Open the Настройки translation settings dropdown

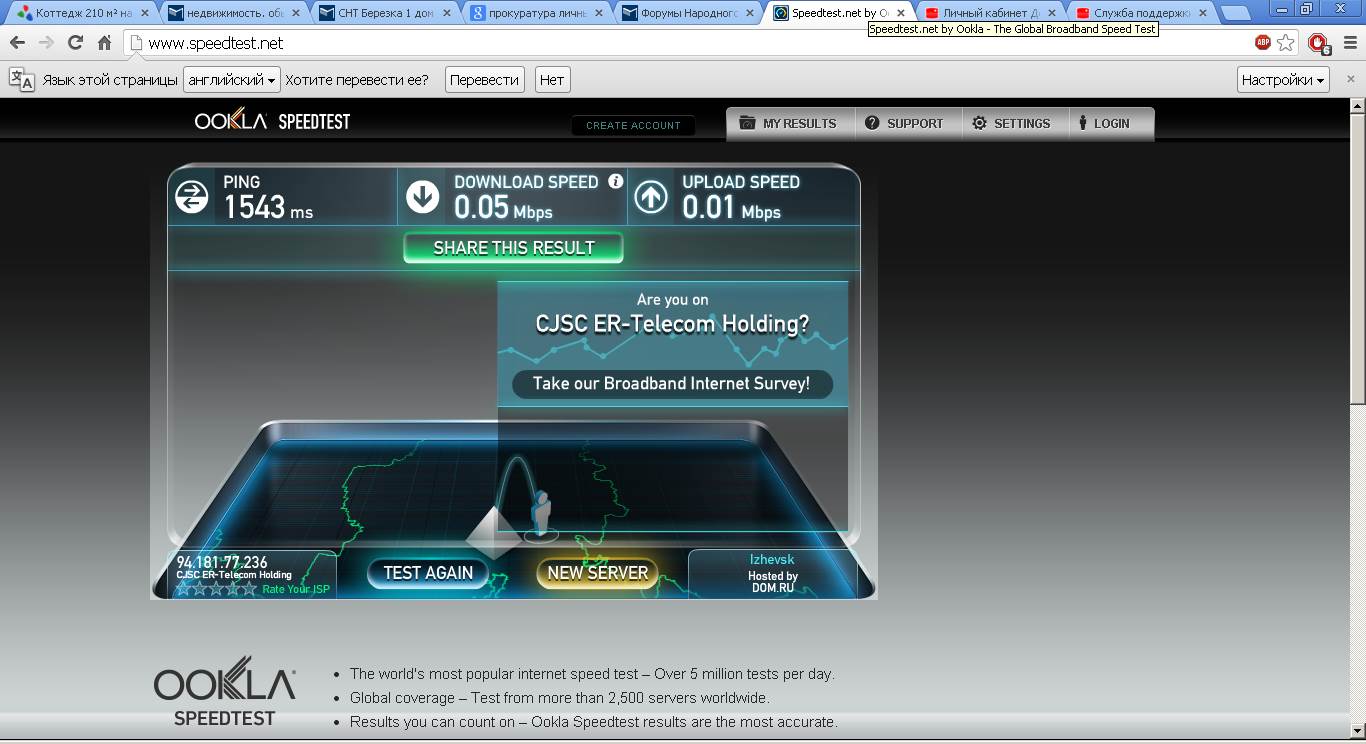click(x=1283, y=80)
